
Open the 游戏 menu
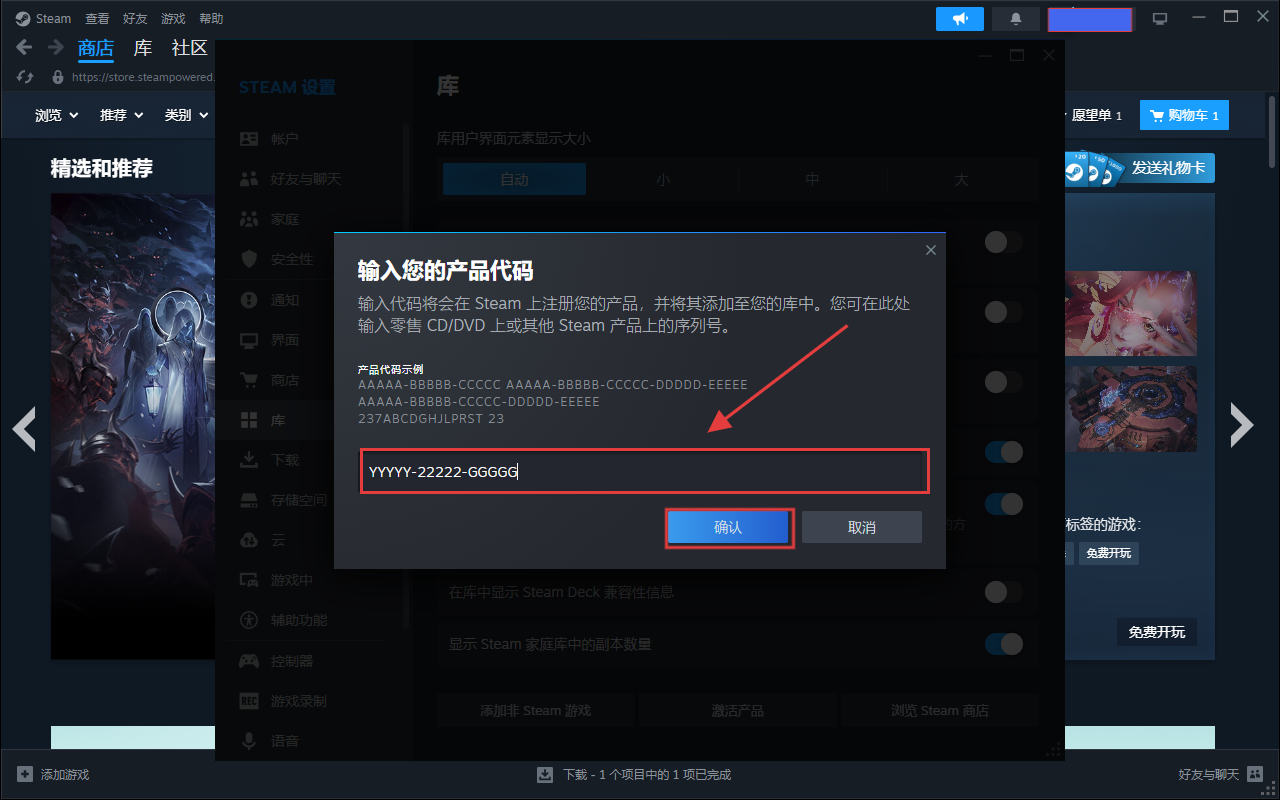[x=173, y=18]
